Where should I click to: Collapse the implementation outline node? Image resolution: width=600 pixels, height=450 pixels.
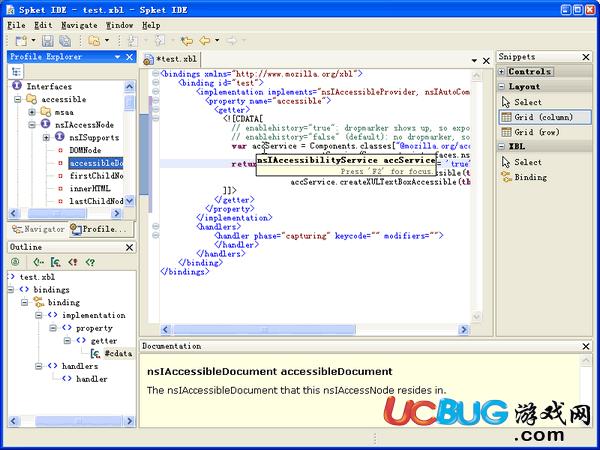point(39,315)
